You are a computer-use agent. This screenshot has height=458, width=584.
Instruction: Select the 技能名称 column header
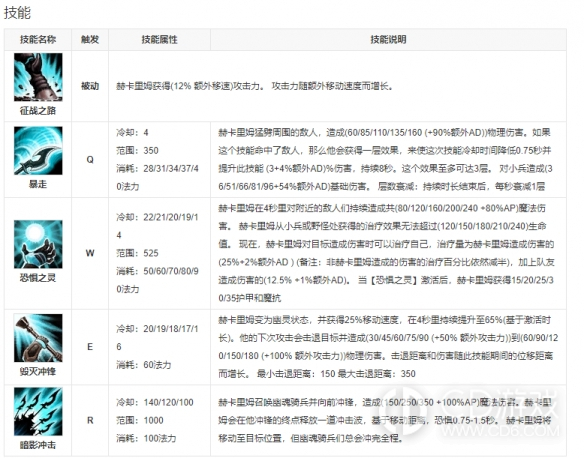(x=38, y=39)
